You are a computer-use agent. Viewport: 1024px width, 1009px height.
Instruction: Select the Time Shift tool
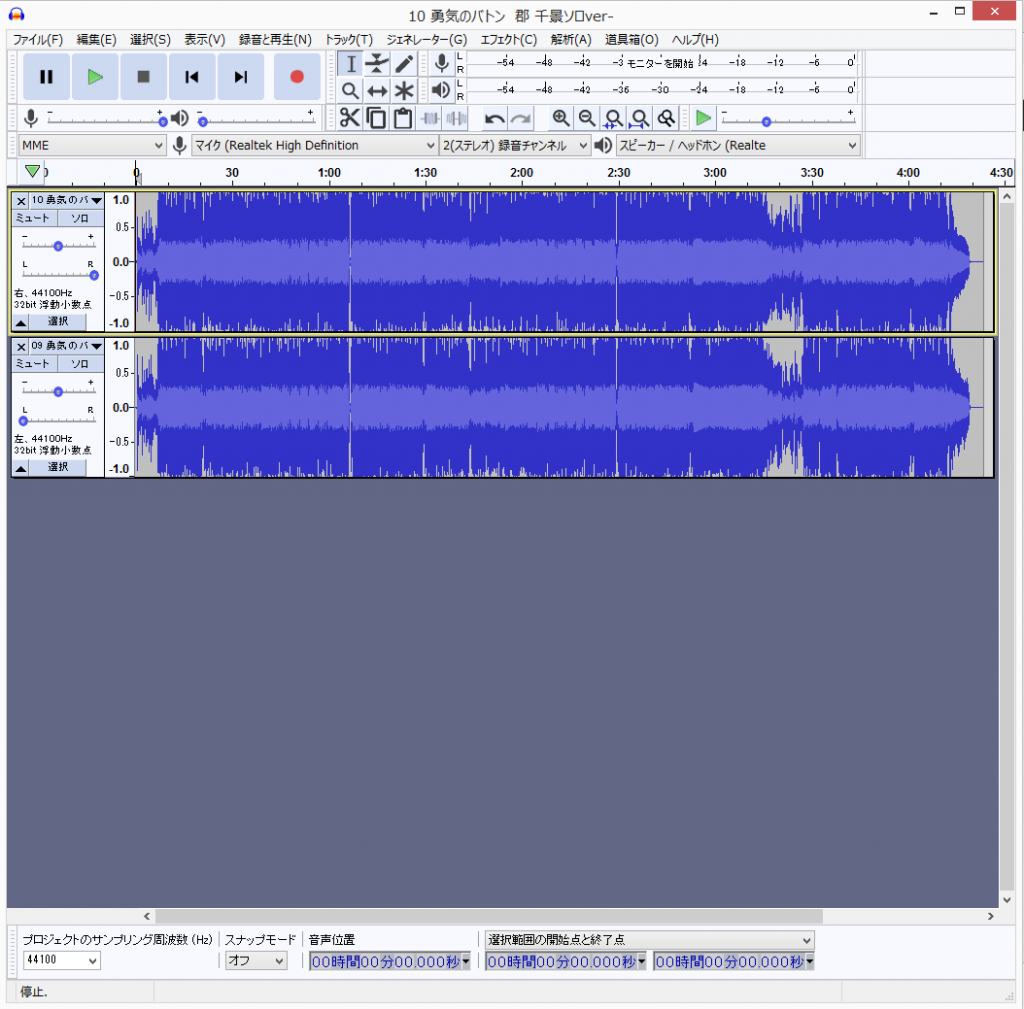pos(377,91)
